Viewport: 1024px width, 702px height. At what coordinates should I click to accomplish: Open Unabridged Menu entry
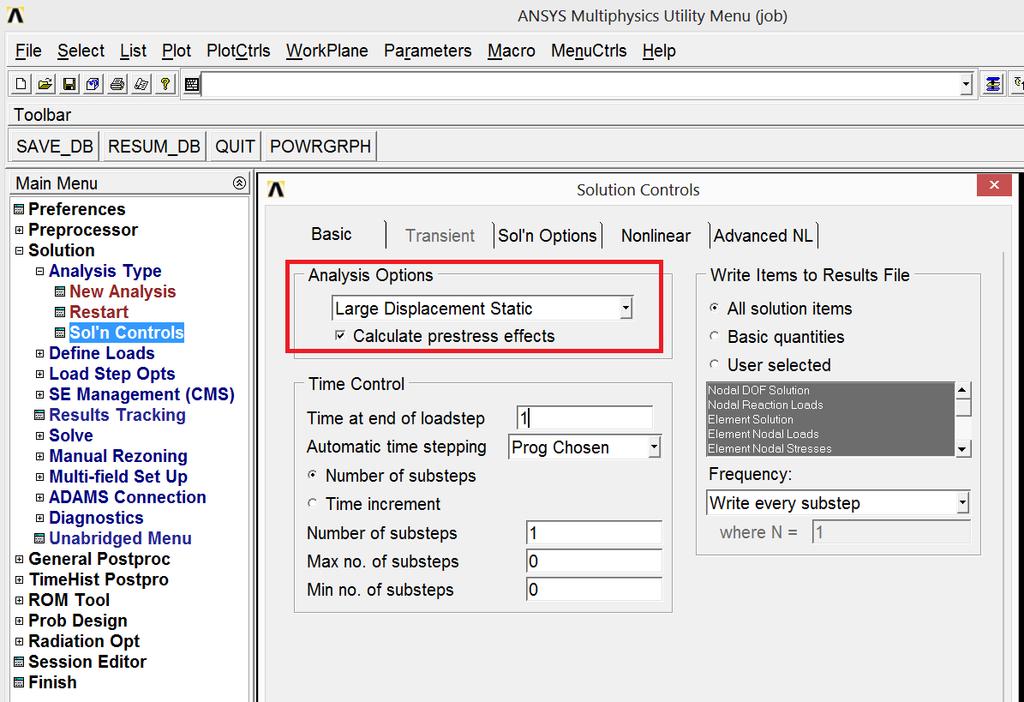[x=120, y=538]
